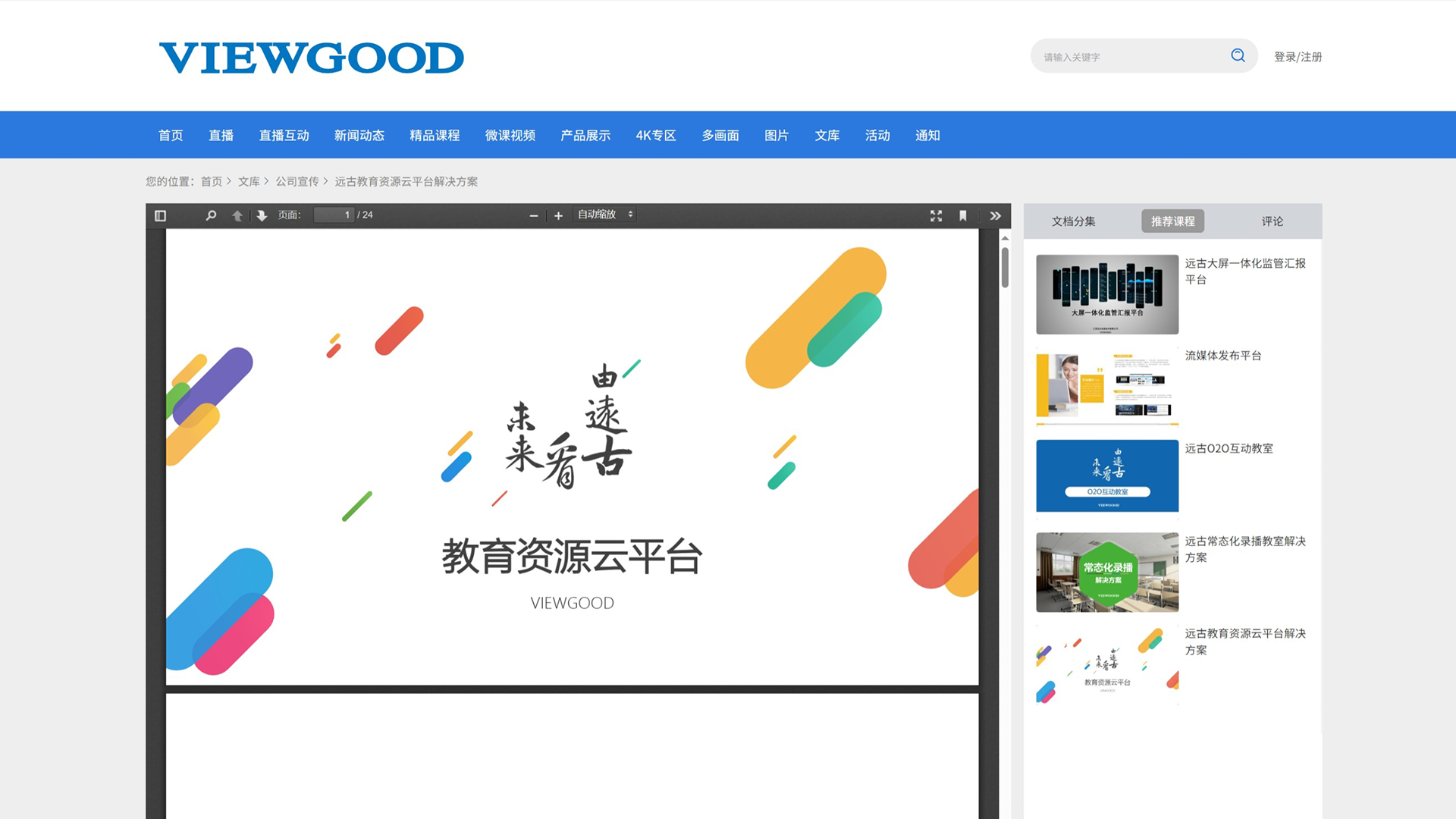Open 4K专区 in navigation bar
Viewport: 1456px width, 819px height.
pos(656,135)
